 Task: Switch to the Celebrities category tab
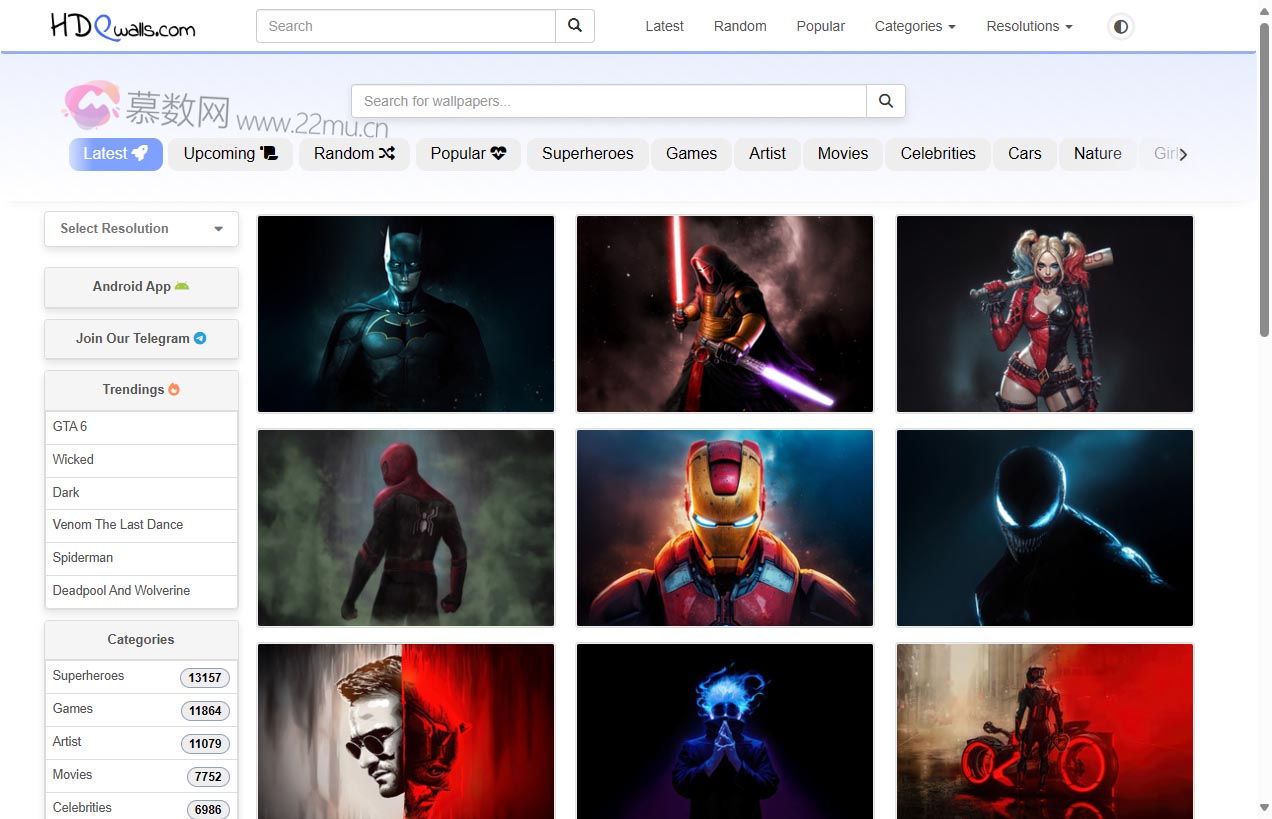click(937, 154)
